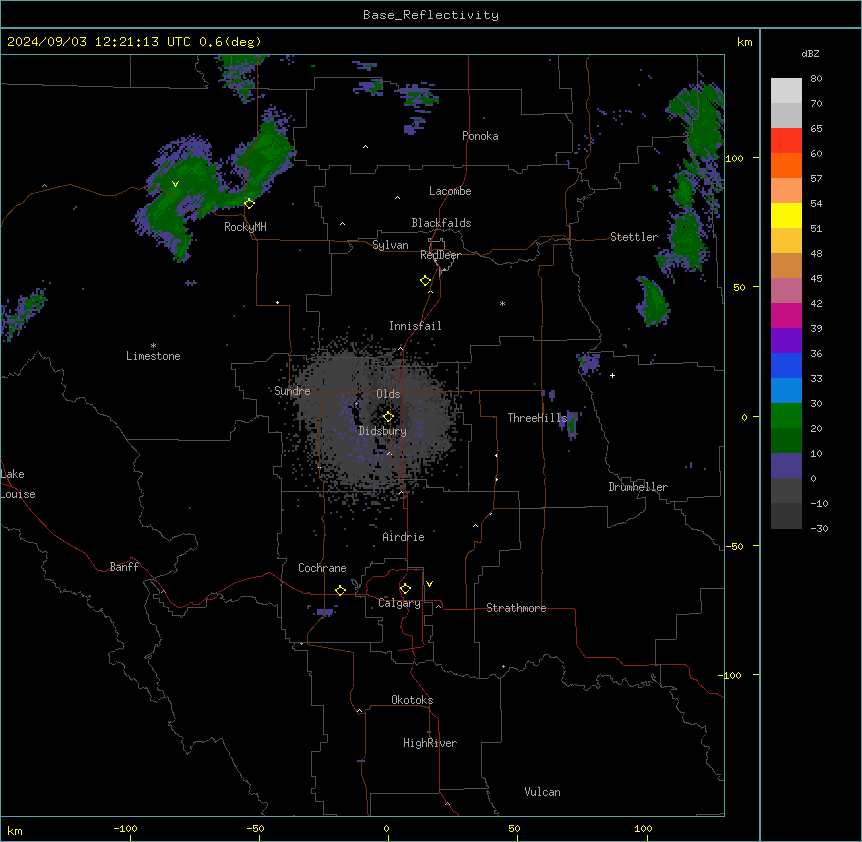This screenshot has width=862, height=842.
Task: Click the Lacombe city label
Action: tap(450, 191)
